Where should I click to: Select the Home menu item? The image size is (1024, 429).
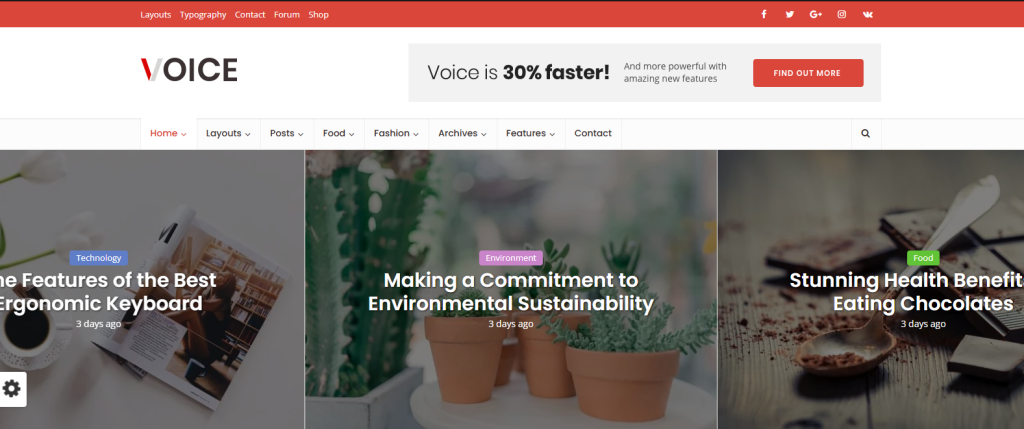[x=168, y=133]
